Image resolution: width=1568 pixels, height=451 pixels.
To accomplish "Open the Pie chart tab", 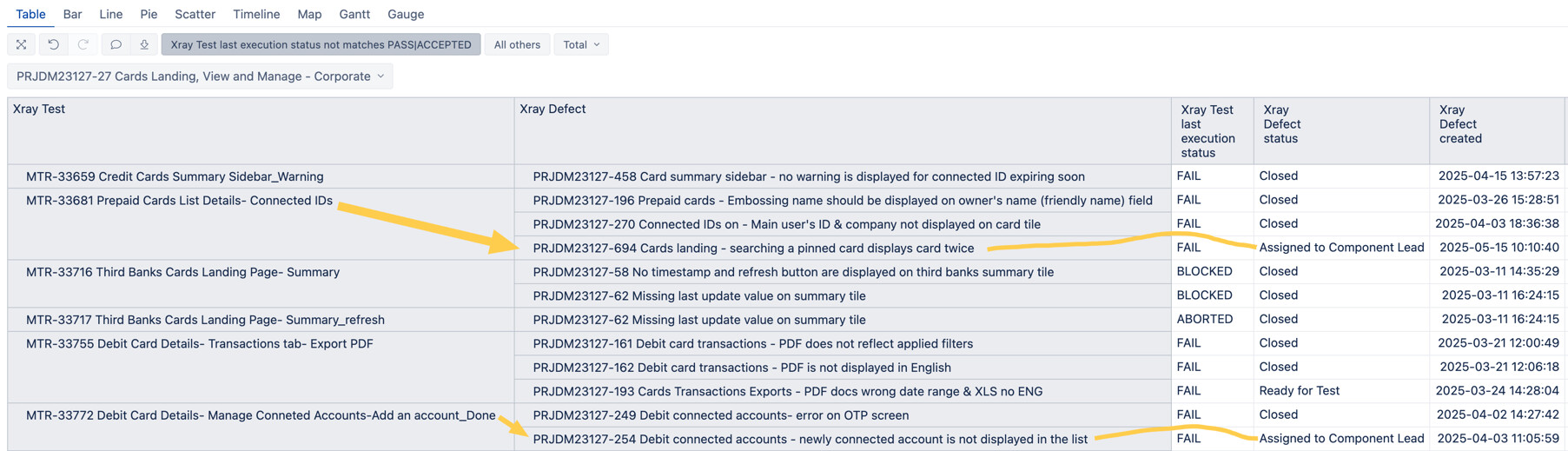I will click(149, 14).
